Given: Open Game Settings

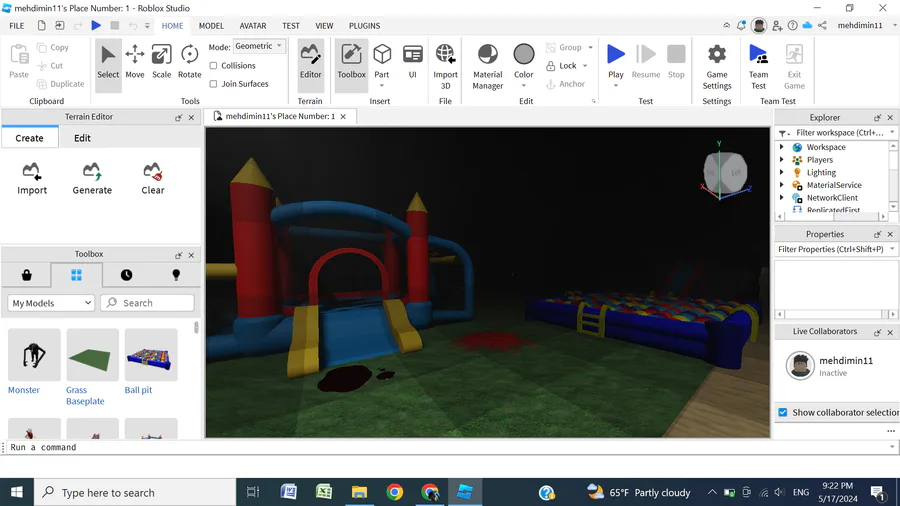Looking at the screenshot, I should (x=717, y=67).
